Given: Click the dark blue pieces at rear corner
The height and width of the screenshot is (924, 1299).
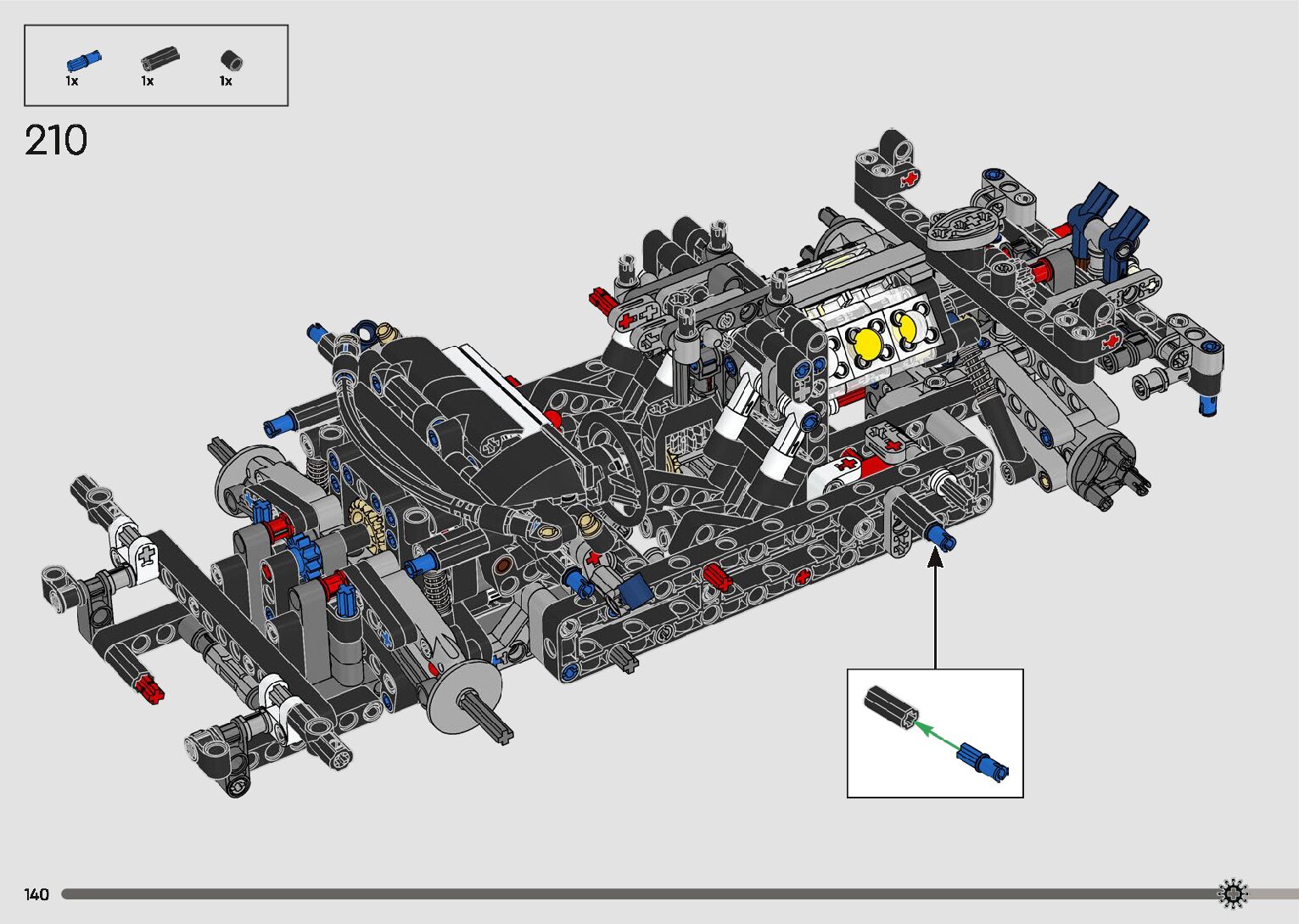Looking at the screenshot, I should pyautogui.click(x=1107, y=221).
